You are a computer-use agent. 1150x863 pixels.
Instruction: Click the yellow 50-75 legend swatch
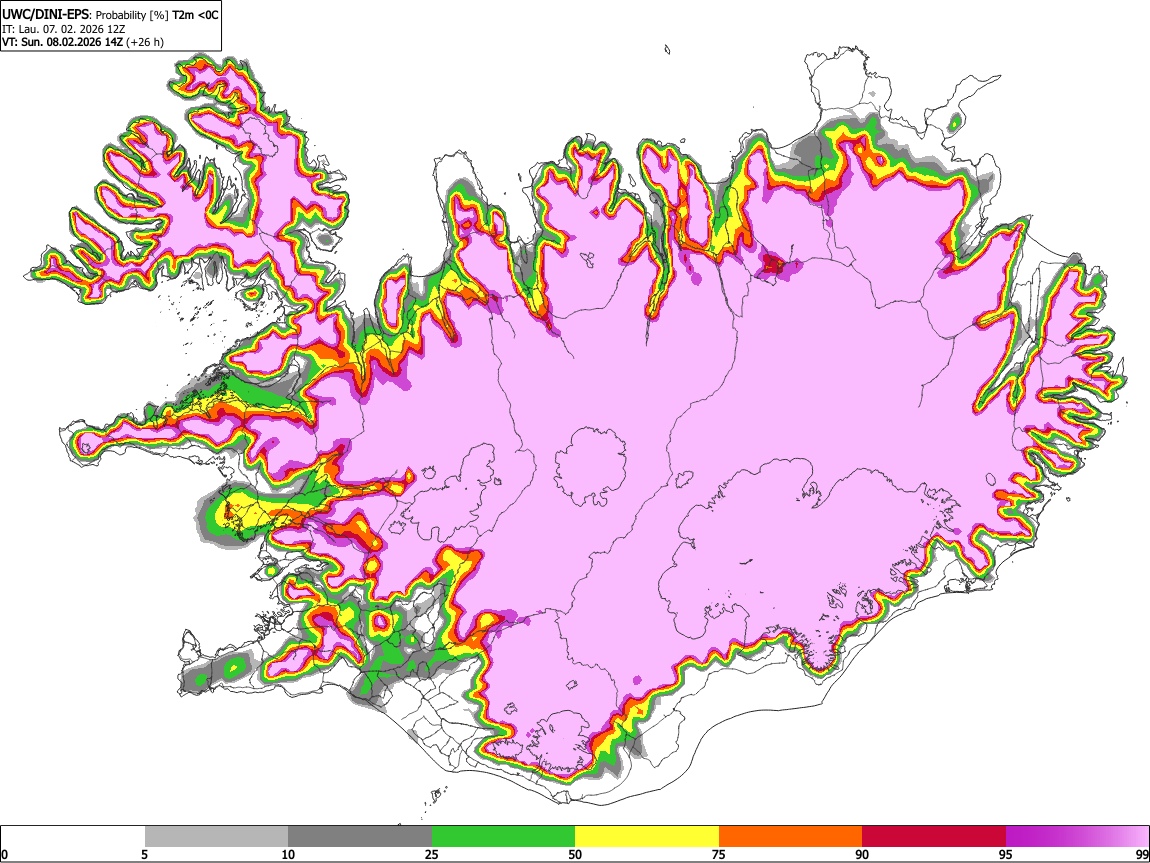tap(647, 836)
